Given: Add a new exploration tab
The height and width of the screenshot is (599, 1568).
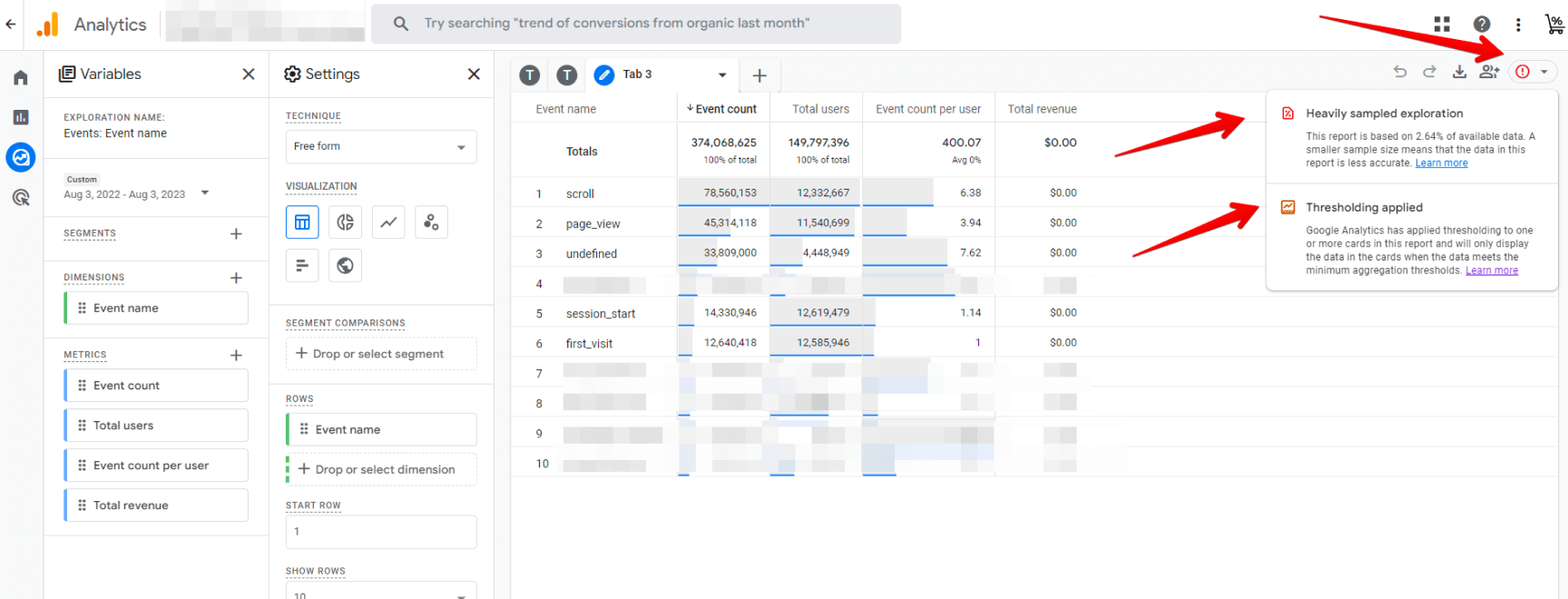Looking at the screenshot, I should click(x=759, y=75).
